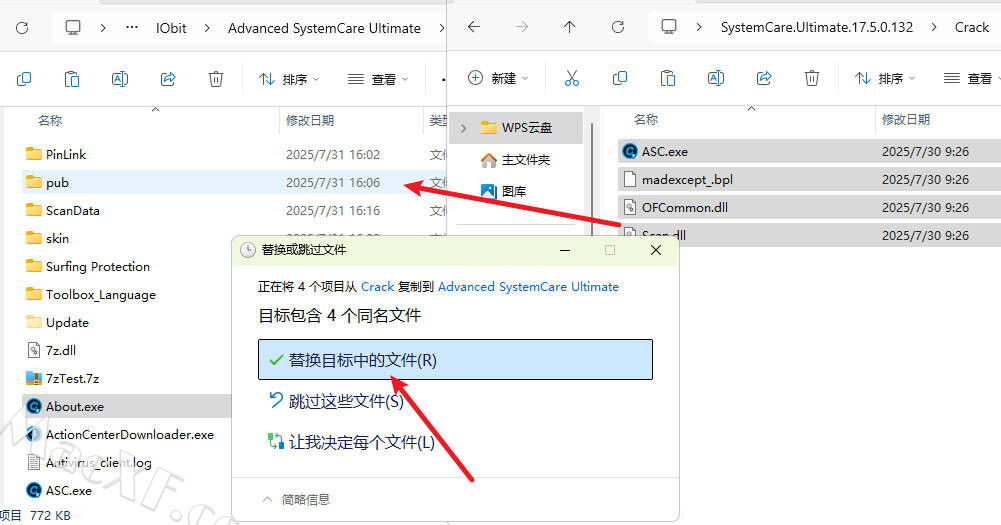Screen dimensions: 1001x525
Task: Choose 替换目标中的文件(R) option
Action: 455,360
